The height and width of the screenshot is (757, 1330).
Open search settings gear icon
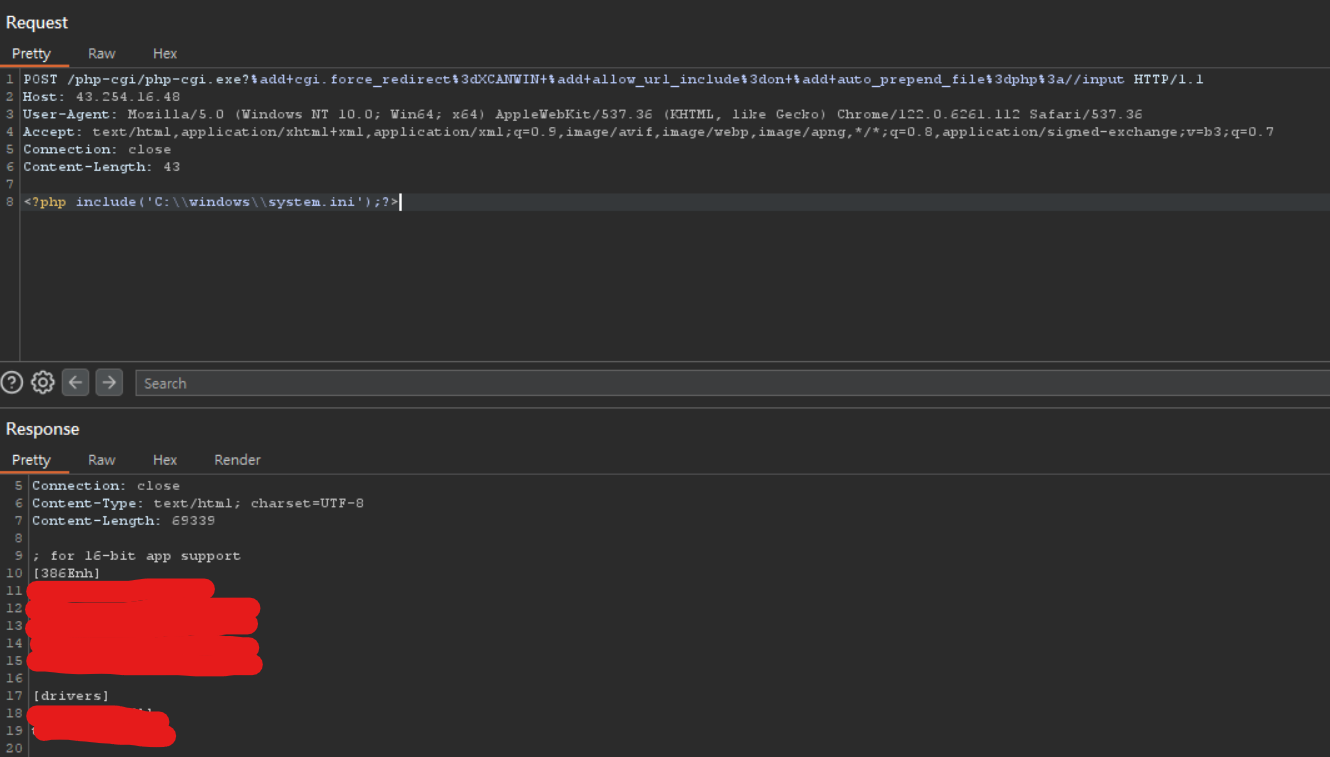point(42,382)
